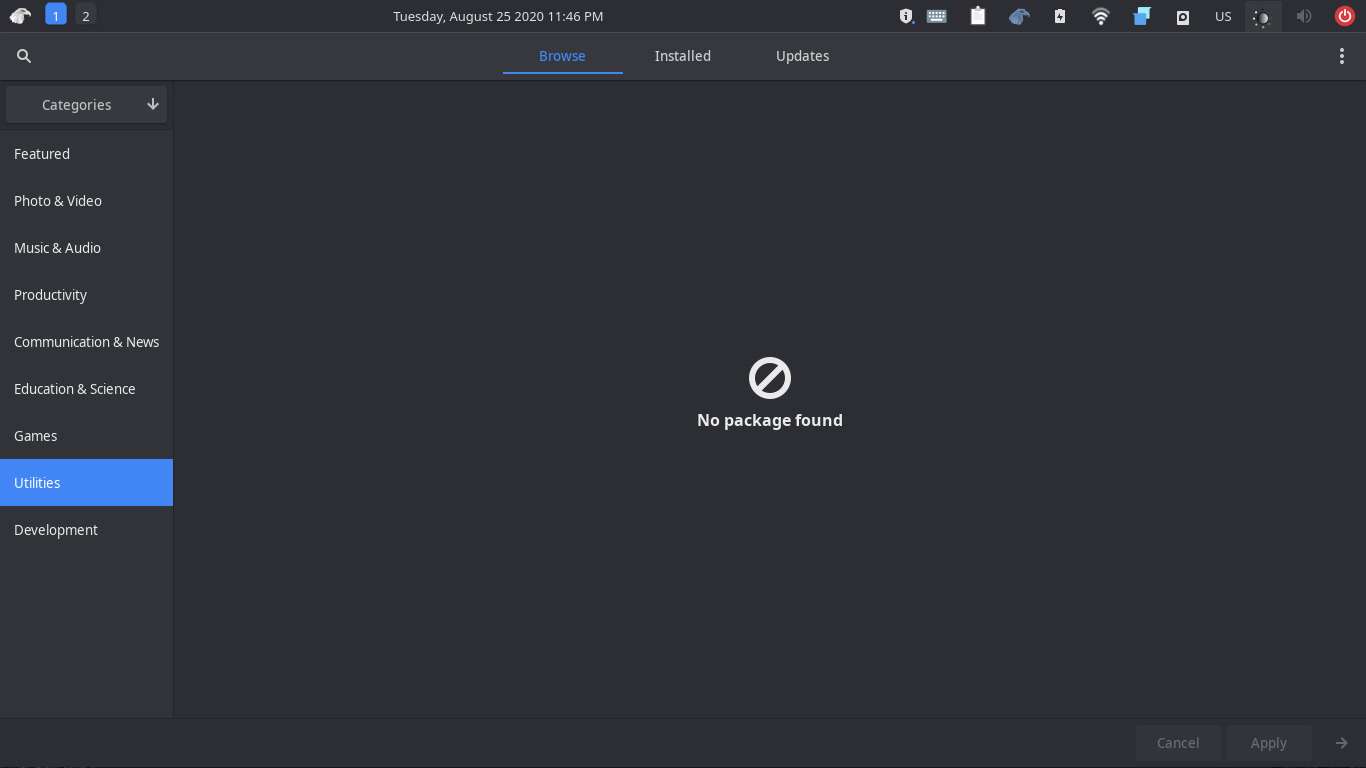1366x768 pixels.
Task: Open the security shield tray icon
Action: [906, 16]
